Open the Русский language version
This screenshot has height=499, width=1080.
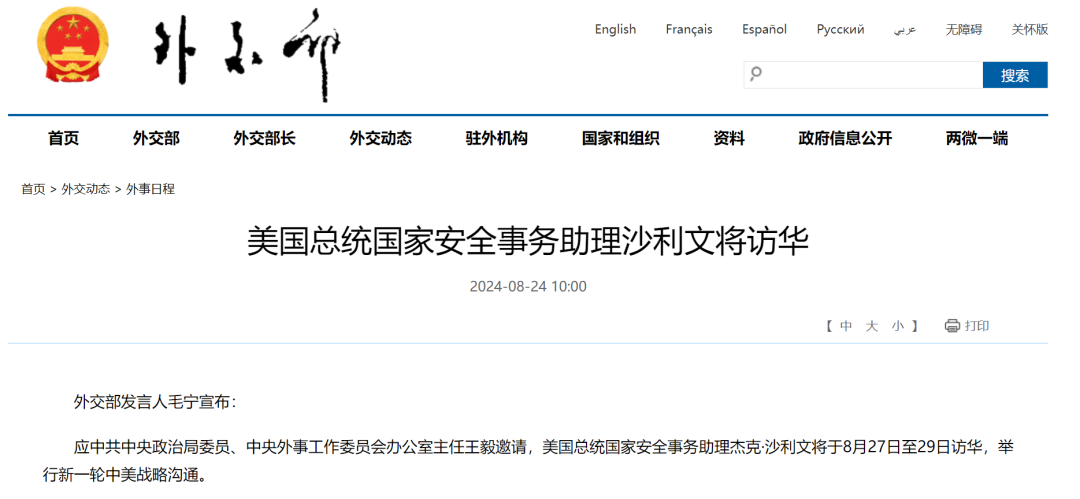(840, 29)
